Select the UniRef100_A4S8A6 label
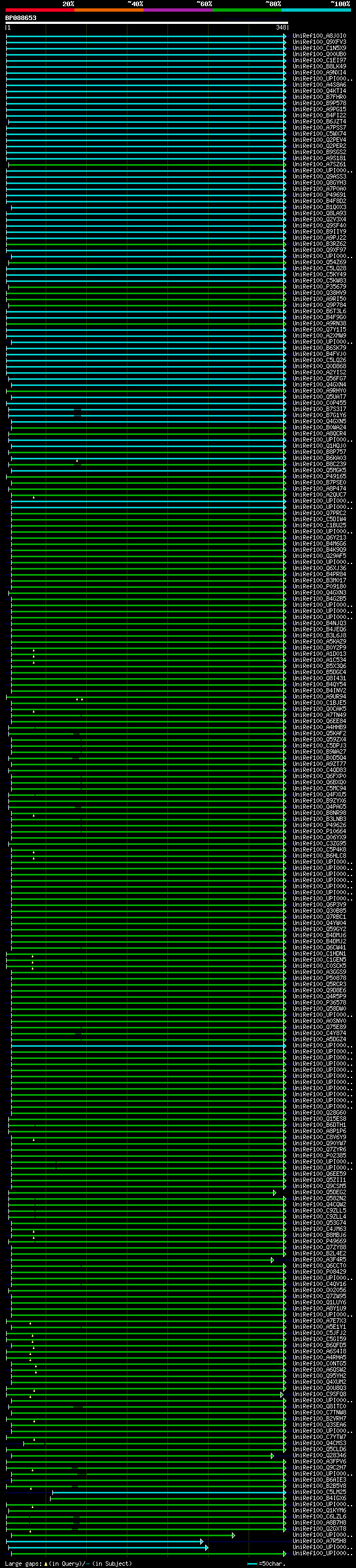Screen dimensions: 356x1568 (x=319, y=85)
